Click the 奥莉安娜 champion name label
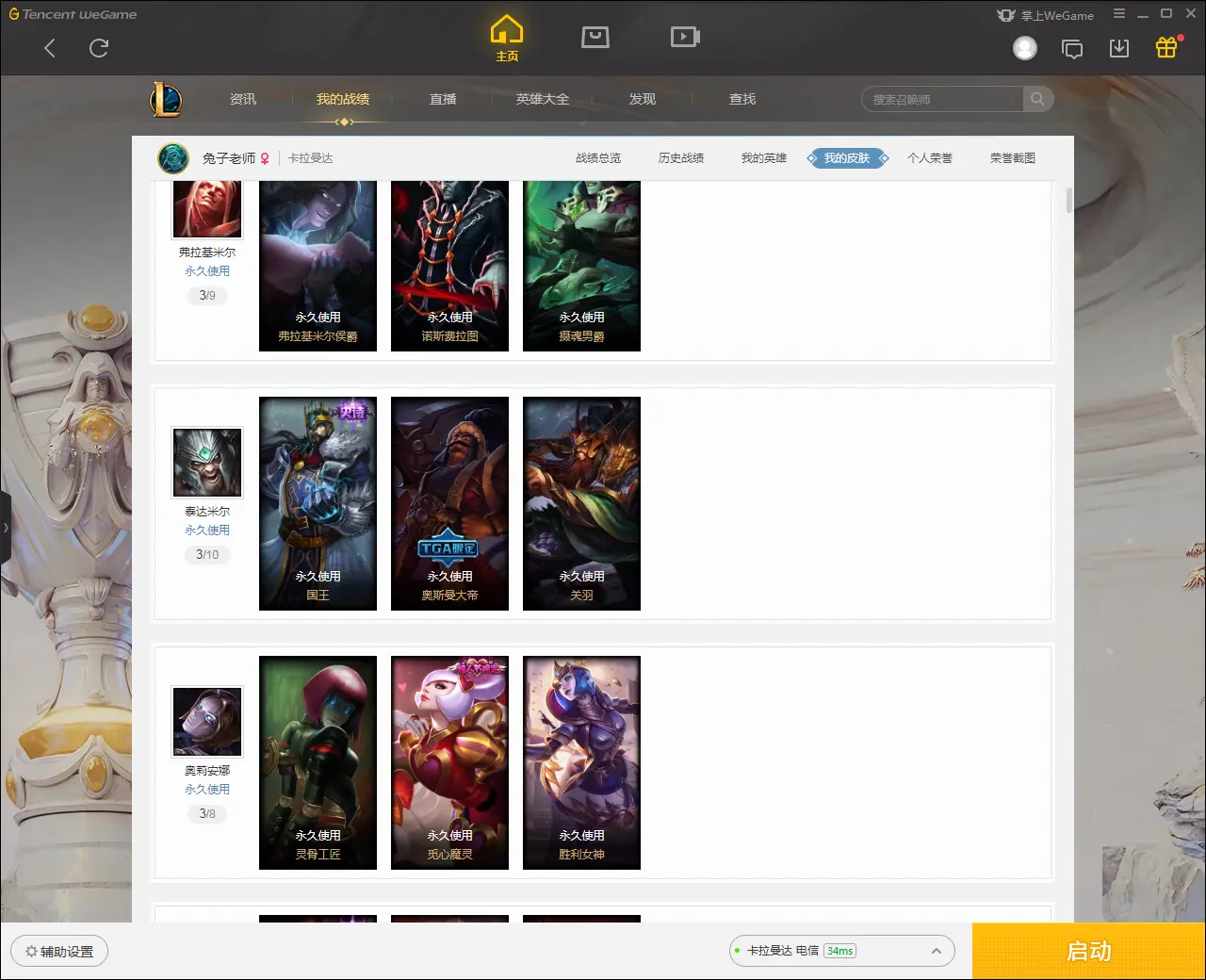This screenshot has height=980, width=1206. point(207,771)
